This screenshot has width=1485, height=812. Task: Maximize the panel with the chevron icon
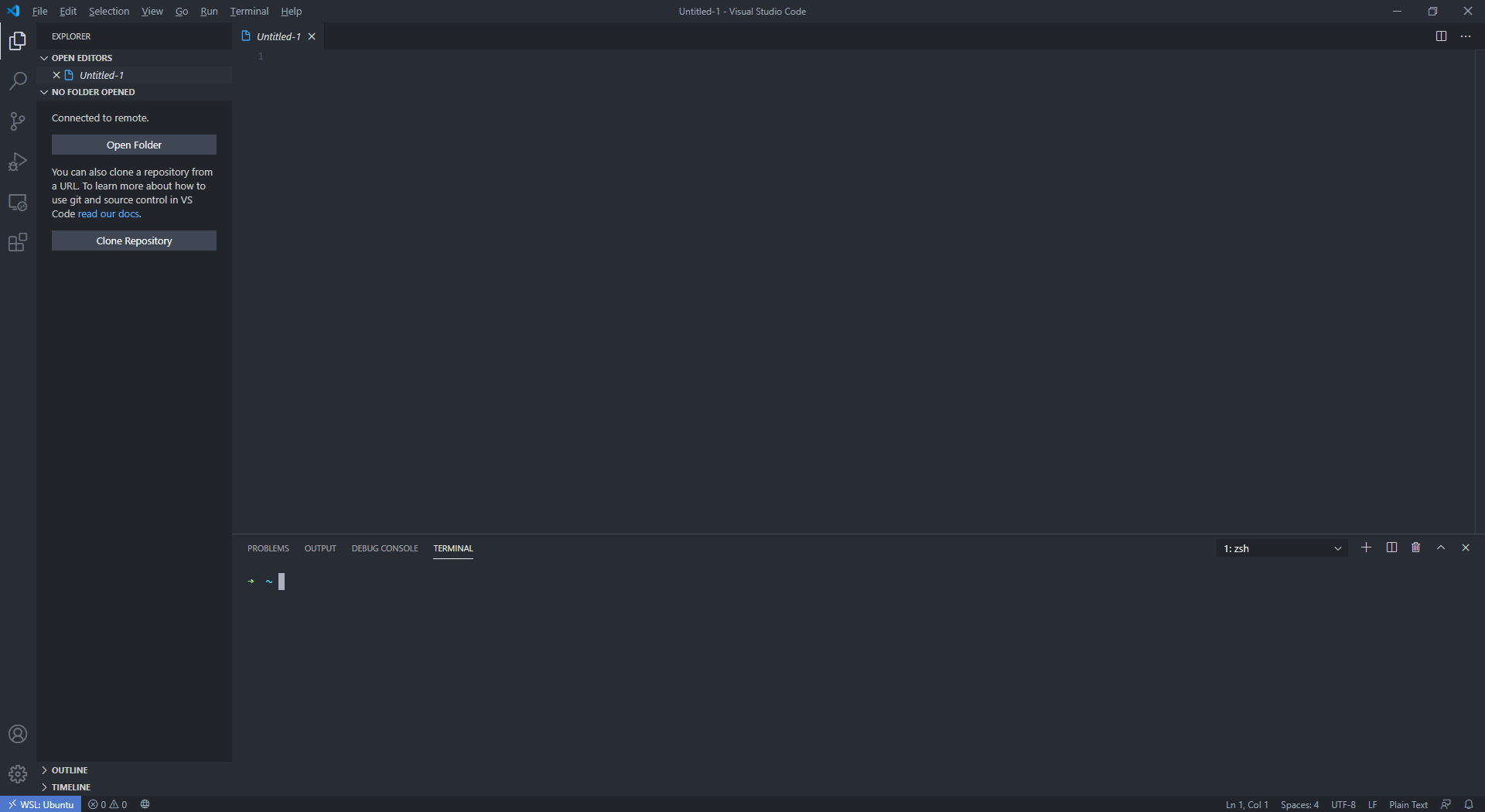click(1440, 548)
